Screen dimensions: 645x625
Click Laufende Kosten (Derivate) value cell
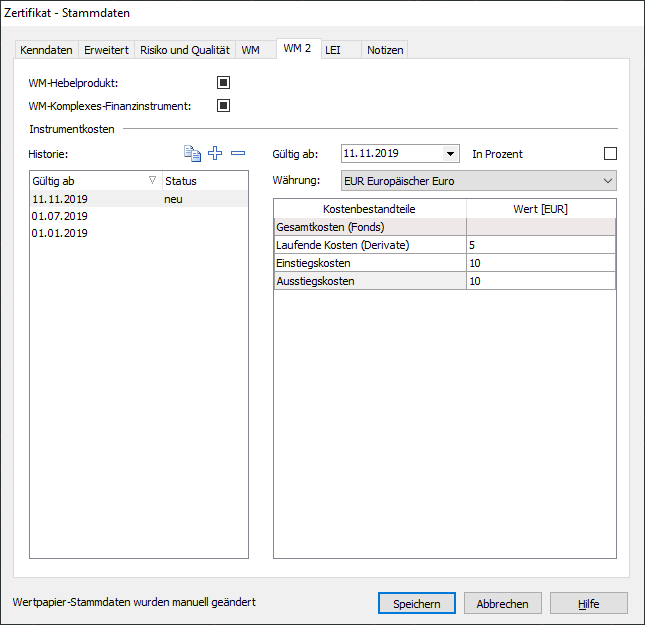click(540, 245)
